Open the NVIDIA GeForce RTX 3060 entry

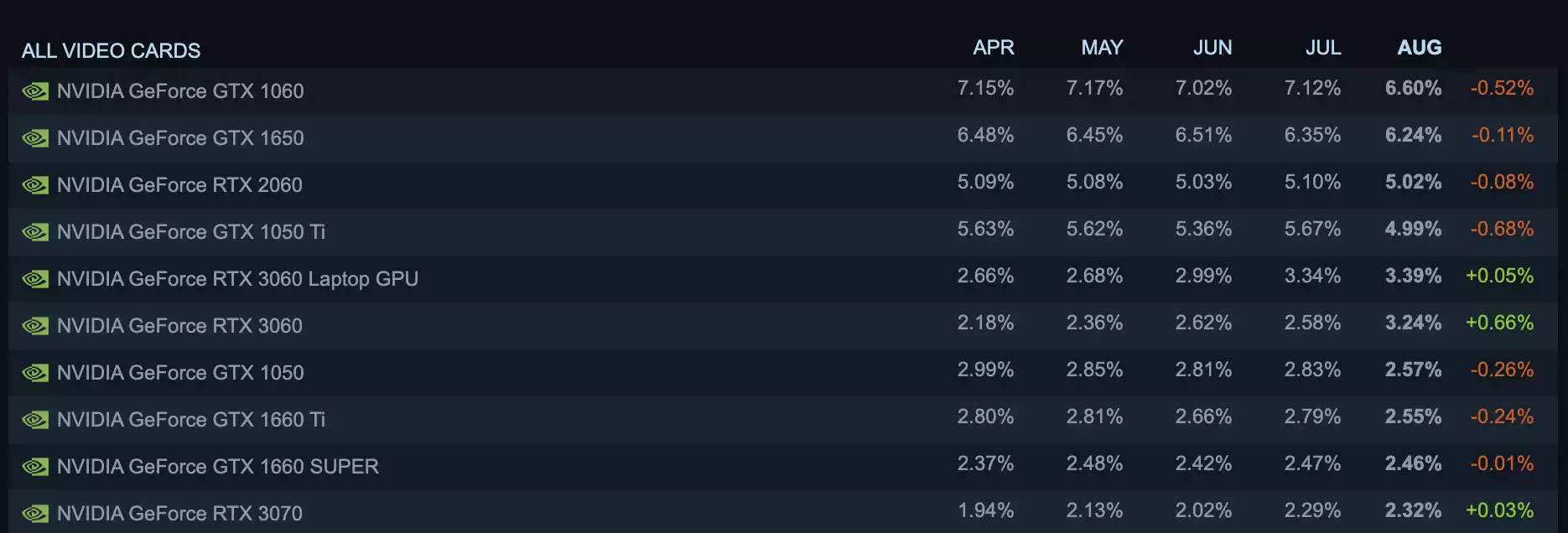tap(179, 326)
